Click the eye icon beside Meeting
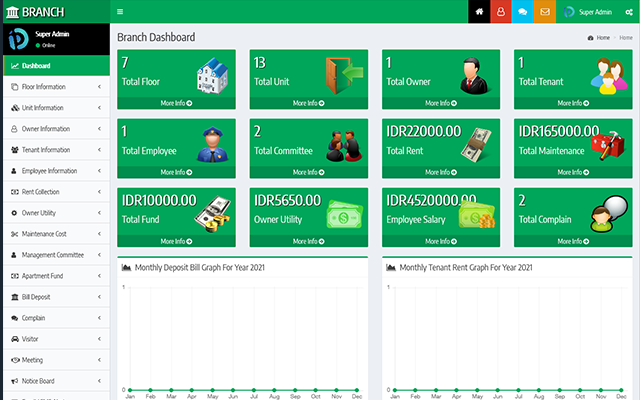The height and width of the screenshot is (400, 640). [15, 360]
